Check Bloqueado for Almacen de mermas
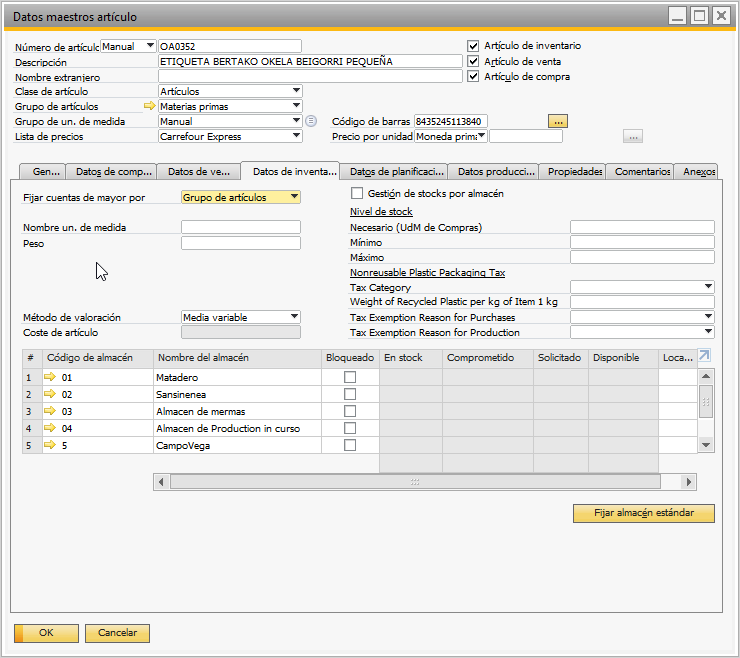 (350, 411)
